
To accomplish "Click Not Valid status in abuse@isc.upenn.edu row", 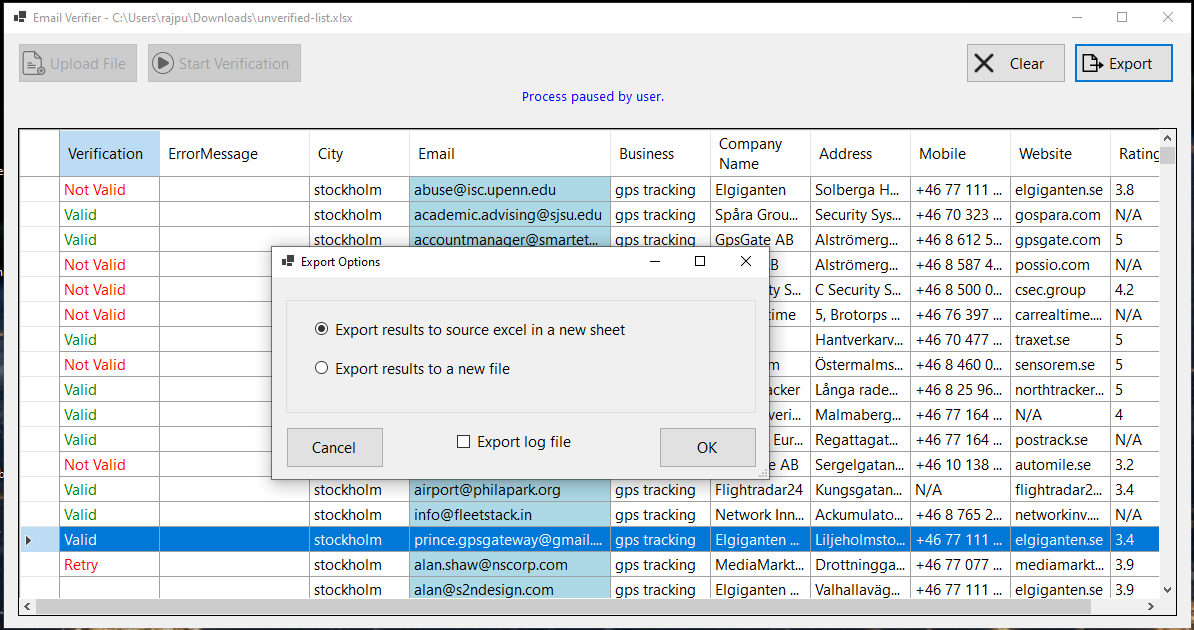I will (x=110, y=190).
